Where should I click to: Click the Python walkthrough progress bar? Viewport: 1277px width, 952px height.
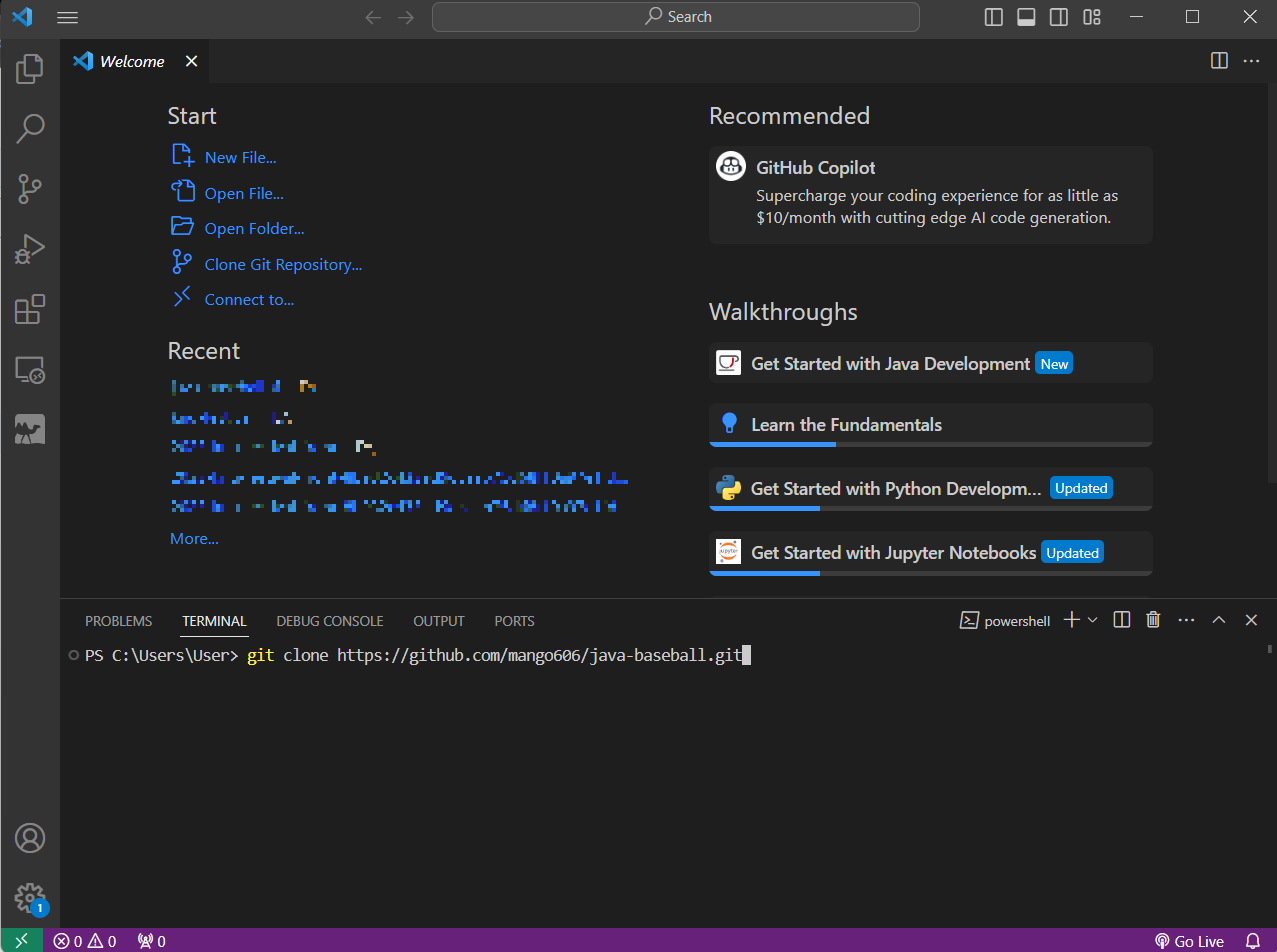tap(930, 508)
